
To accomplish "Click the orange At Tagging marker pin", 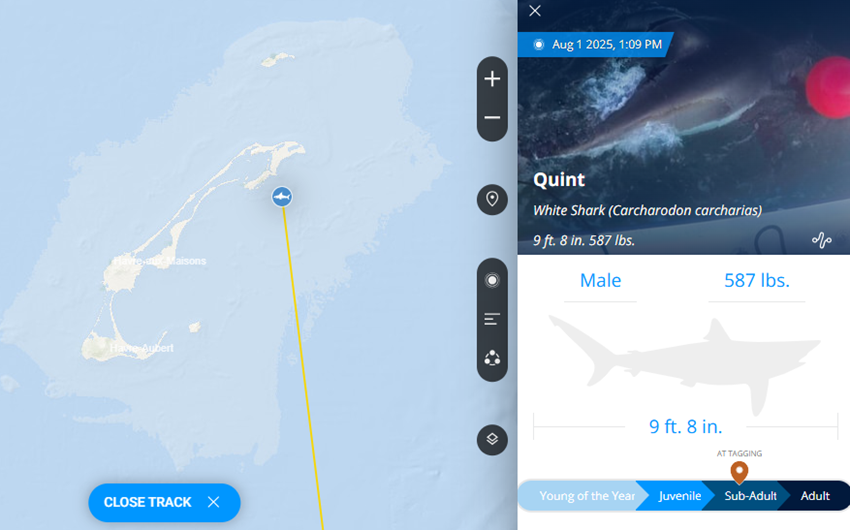I will point(739,471).
